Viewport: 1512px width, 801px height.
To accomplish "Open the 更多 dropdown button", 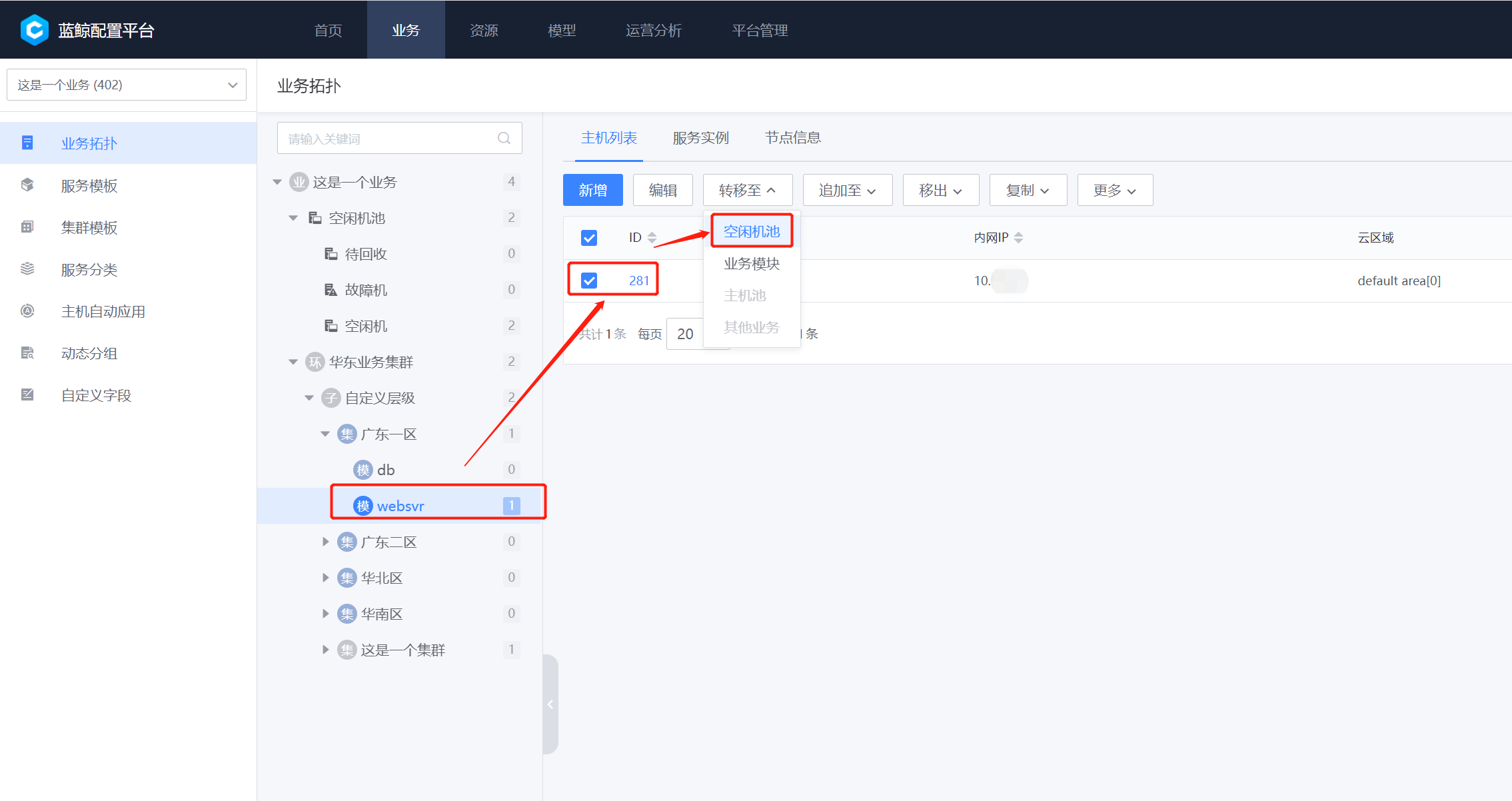I will (1115, 190).
